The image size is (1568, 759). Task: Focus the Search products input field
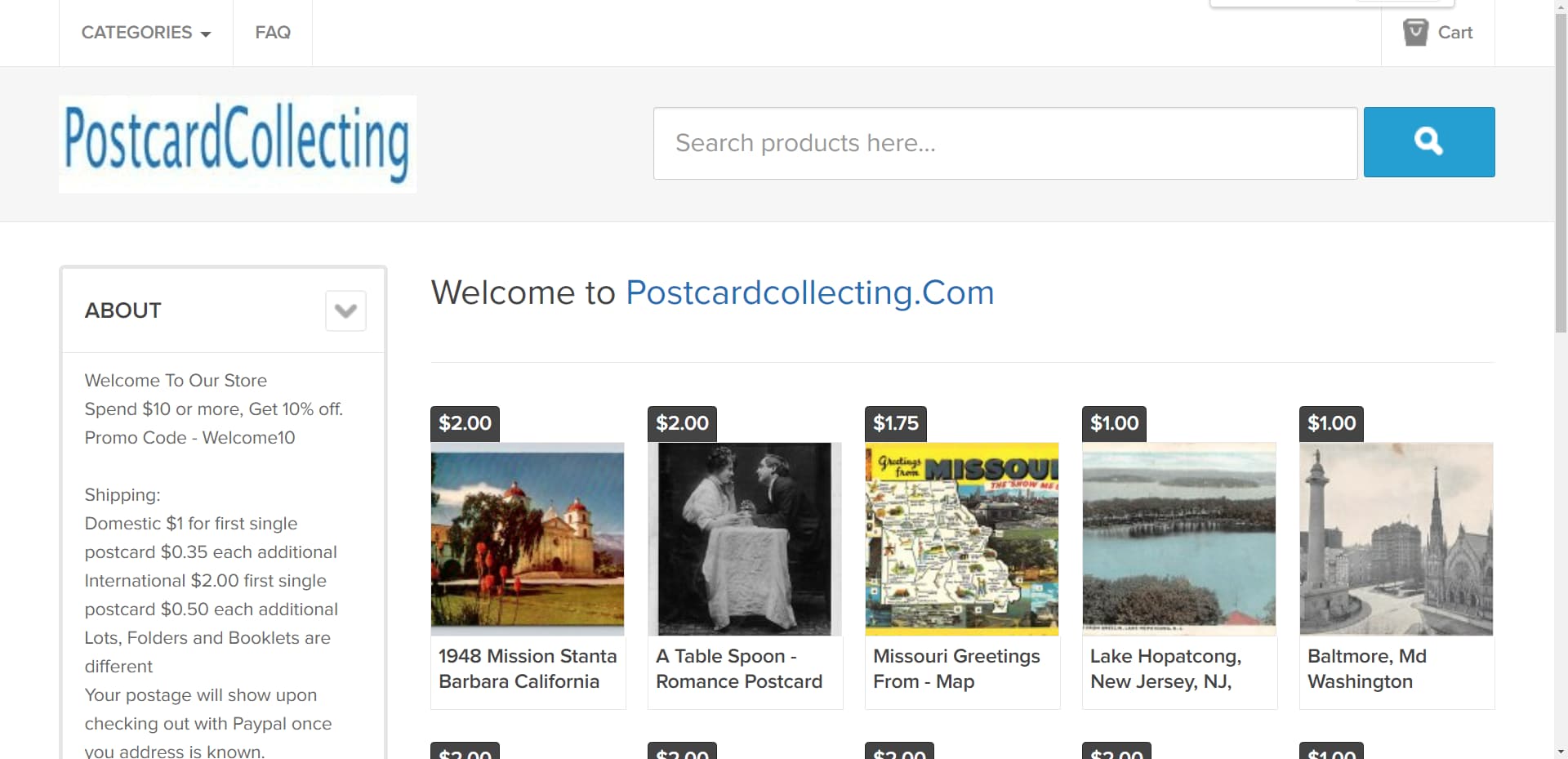coord(1004,143)
